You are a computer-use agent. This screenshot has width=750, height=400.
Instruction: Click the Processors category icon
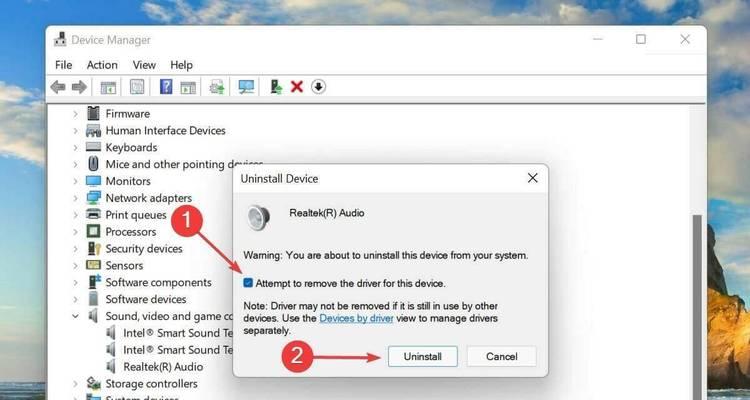pyautogui.click(x=93, y=232)
